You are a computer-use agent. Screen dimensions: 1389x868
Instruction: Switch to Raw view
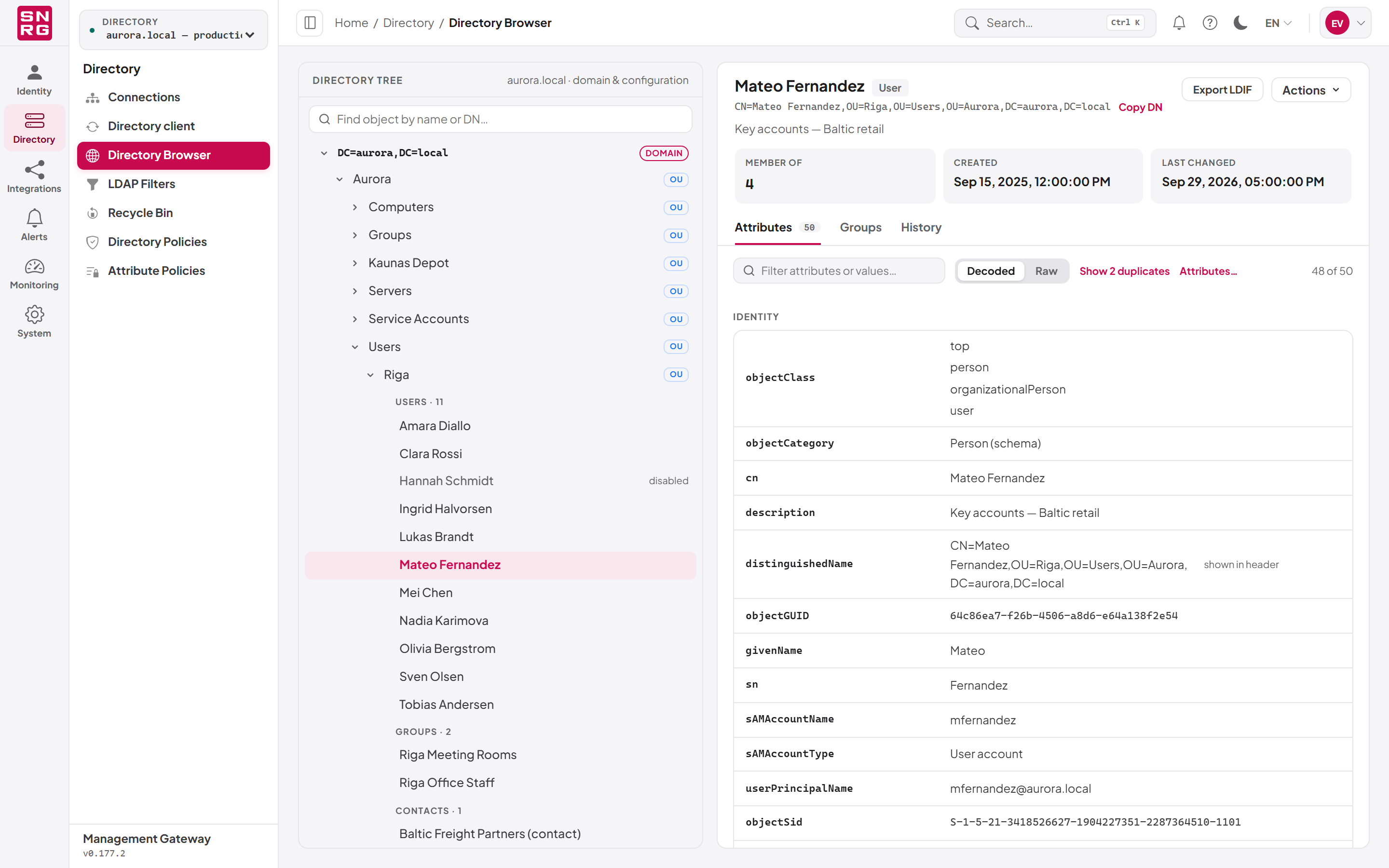tap(1046, 271)
